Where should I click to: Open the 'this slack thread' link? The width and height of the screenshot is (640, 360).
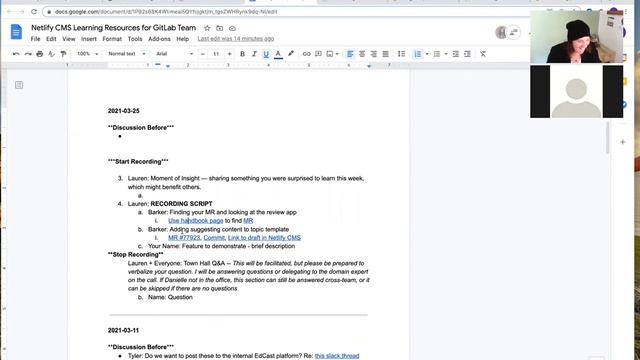[x=337, y=356]
